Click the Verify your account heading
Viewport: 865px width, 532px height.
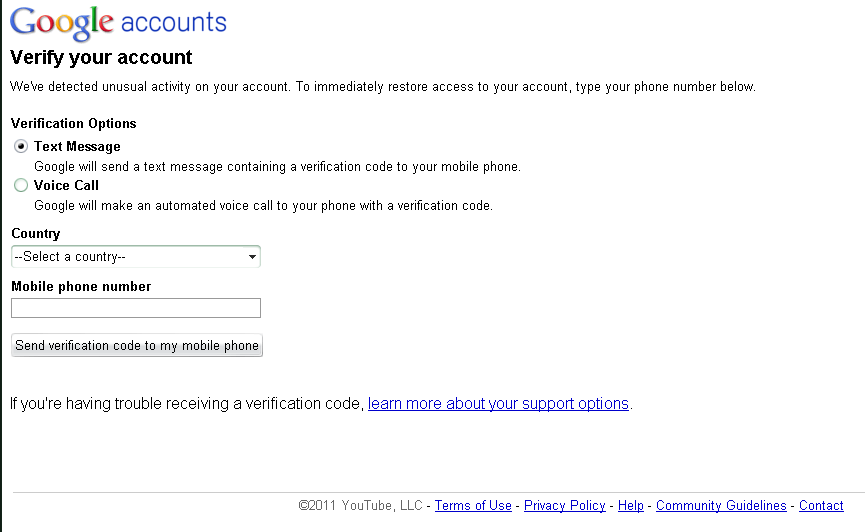click(102, 57)
